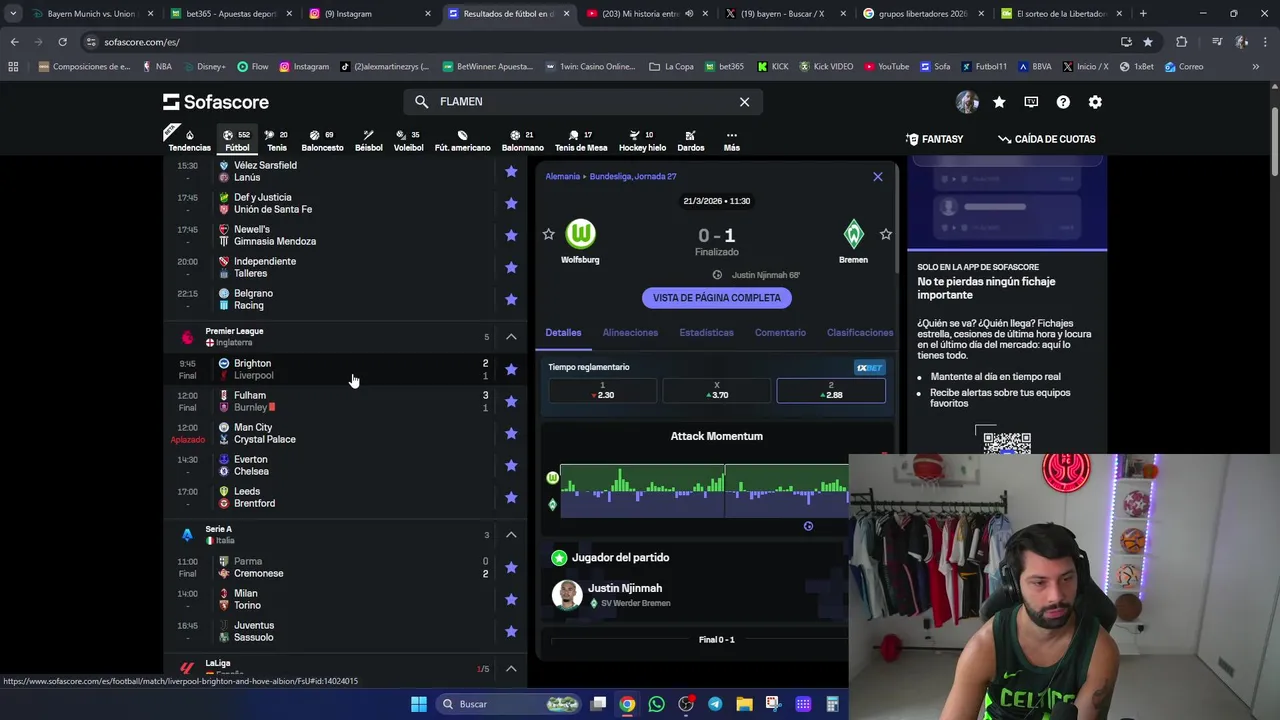Open Telegram from the taskbar

(x=715, y=704)
